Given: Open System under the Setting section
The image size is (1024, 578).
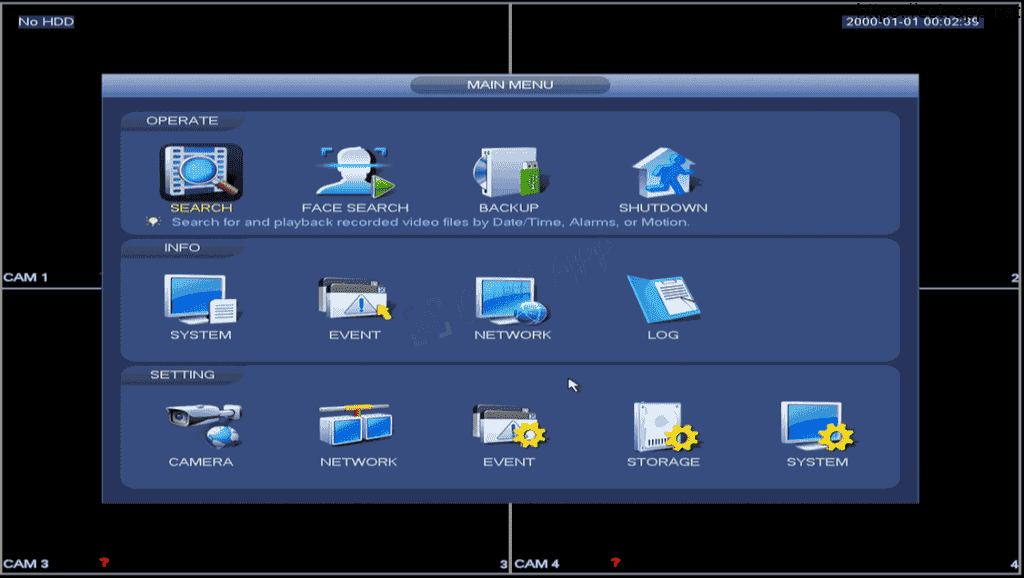Looking at the screenshot, I should (x=817, y=427).
